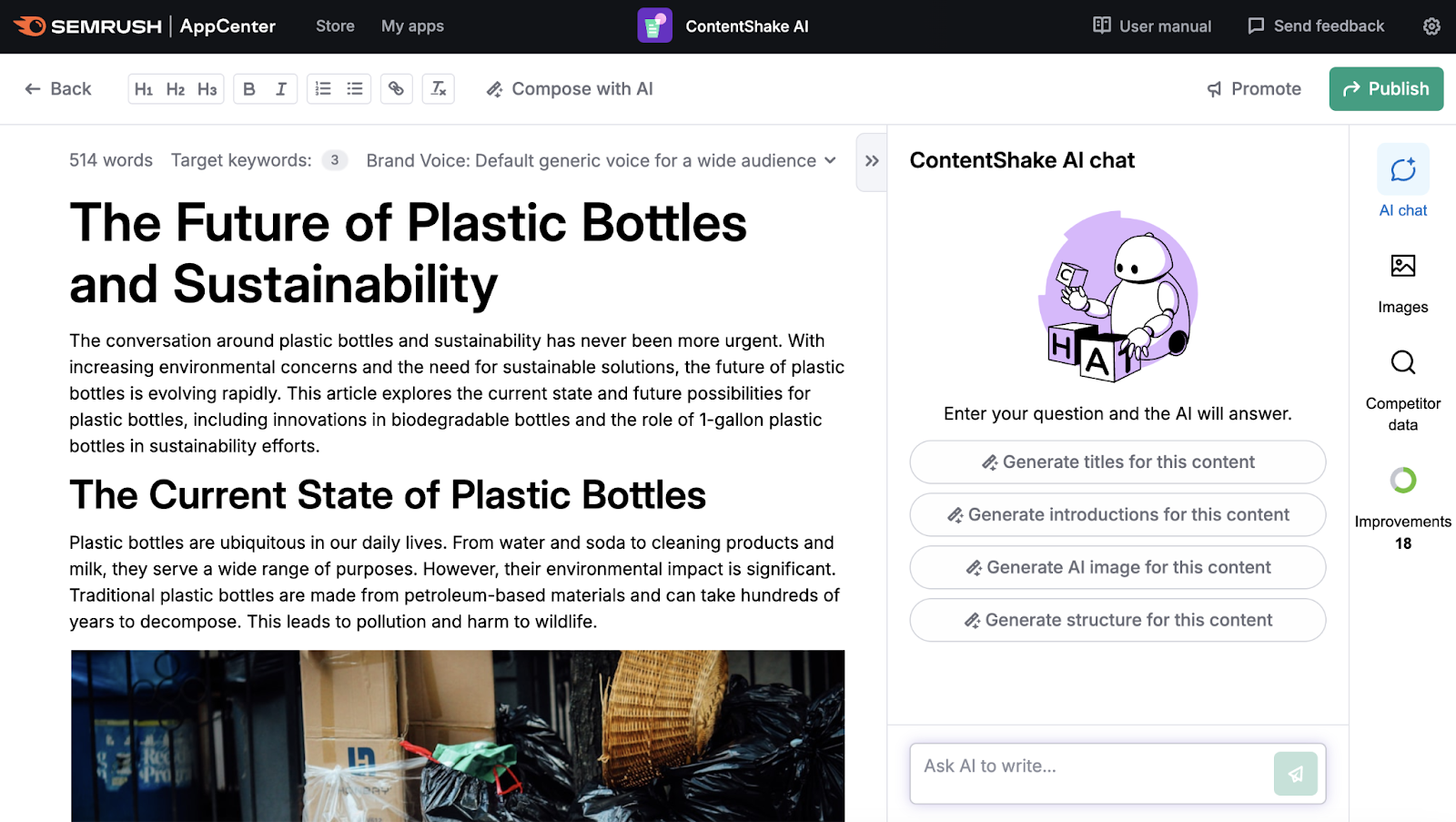Click Generate titles for this content
The image size is (1456, 822).
[1117, 462]
